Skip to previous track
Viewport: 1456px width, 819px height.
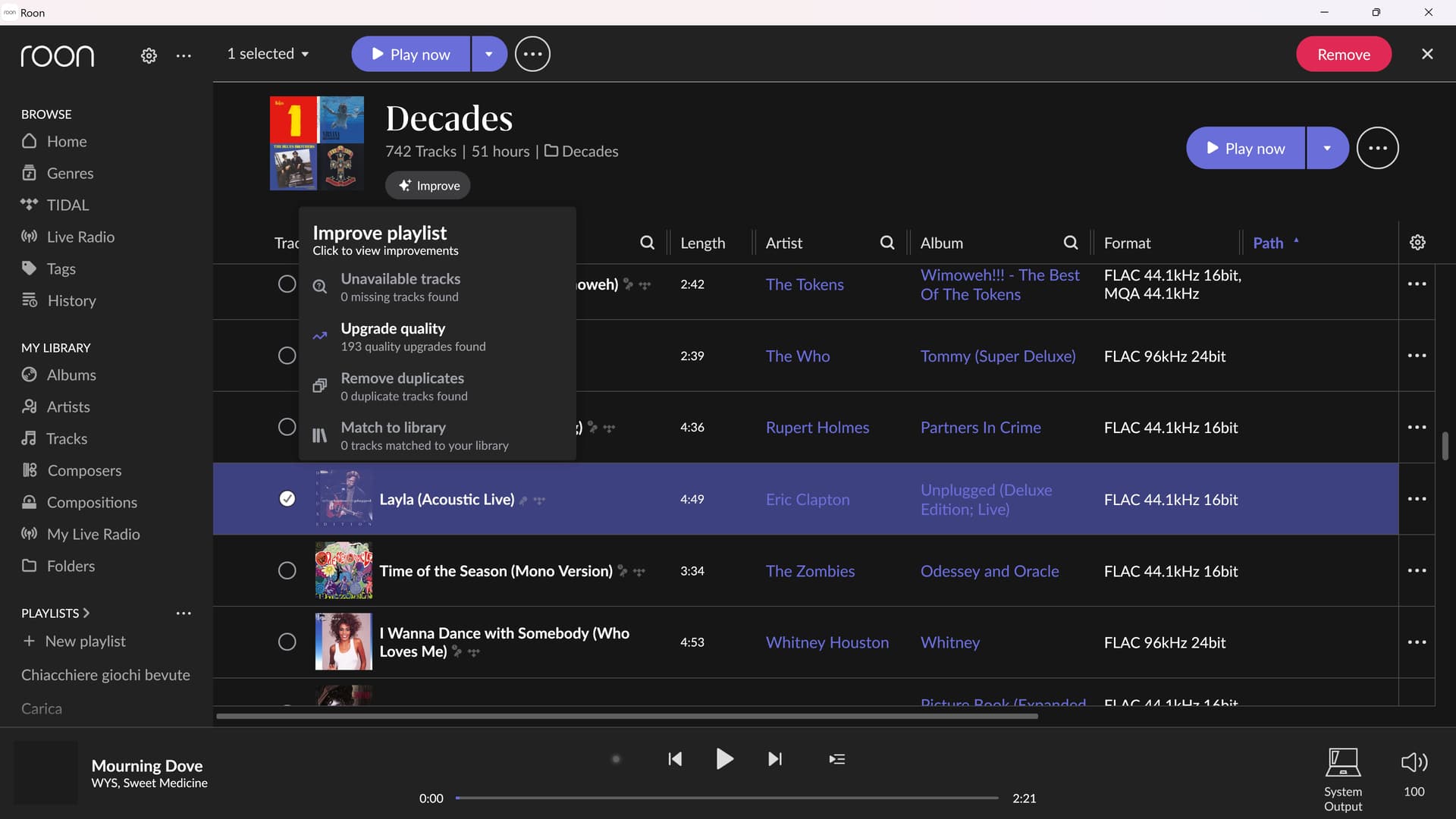675,759
